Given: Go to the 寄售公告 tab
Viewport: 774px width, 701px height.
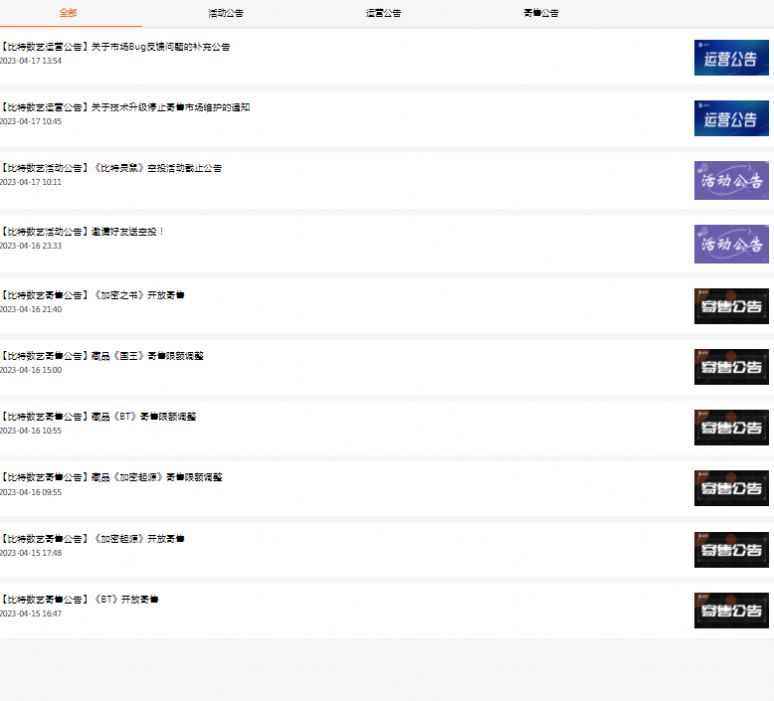Looking at the screenshot, I should (541, 13).
